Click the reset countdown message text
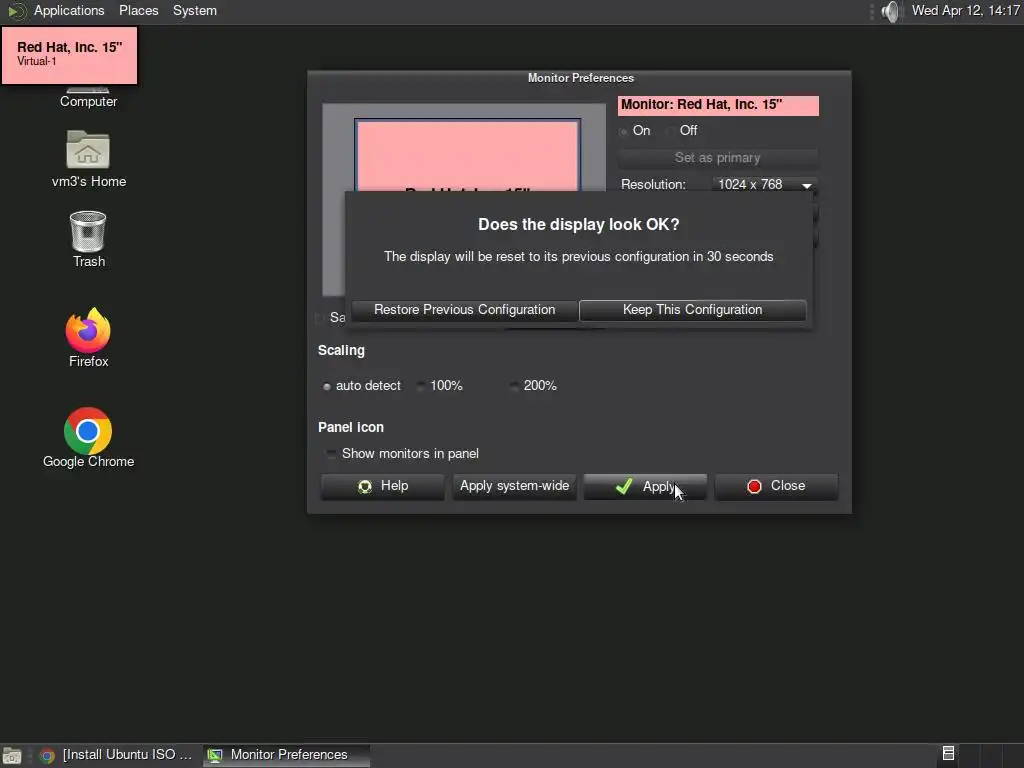 pos(579,257)
